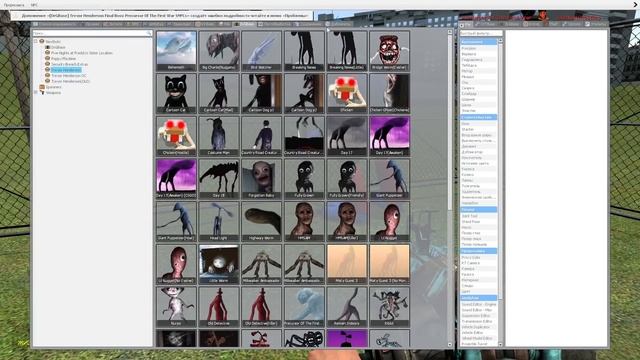Select the Cartoon Dog p2 icon
Viewport: 640px width, 360px height.
coord(304,93)
